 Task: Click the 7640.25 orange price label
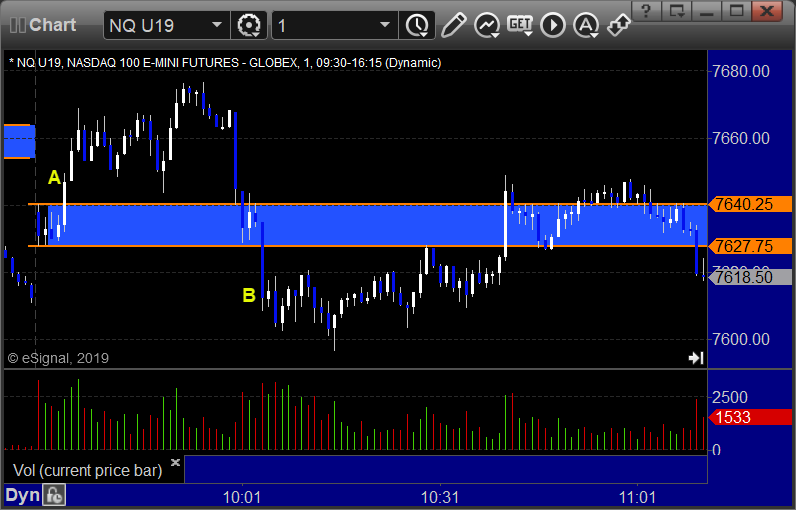click(750, 204)
